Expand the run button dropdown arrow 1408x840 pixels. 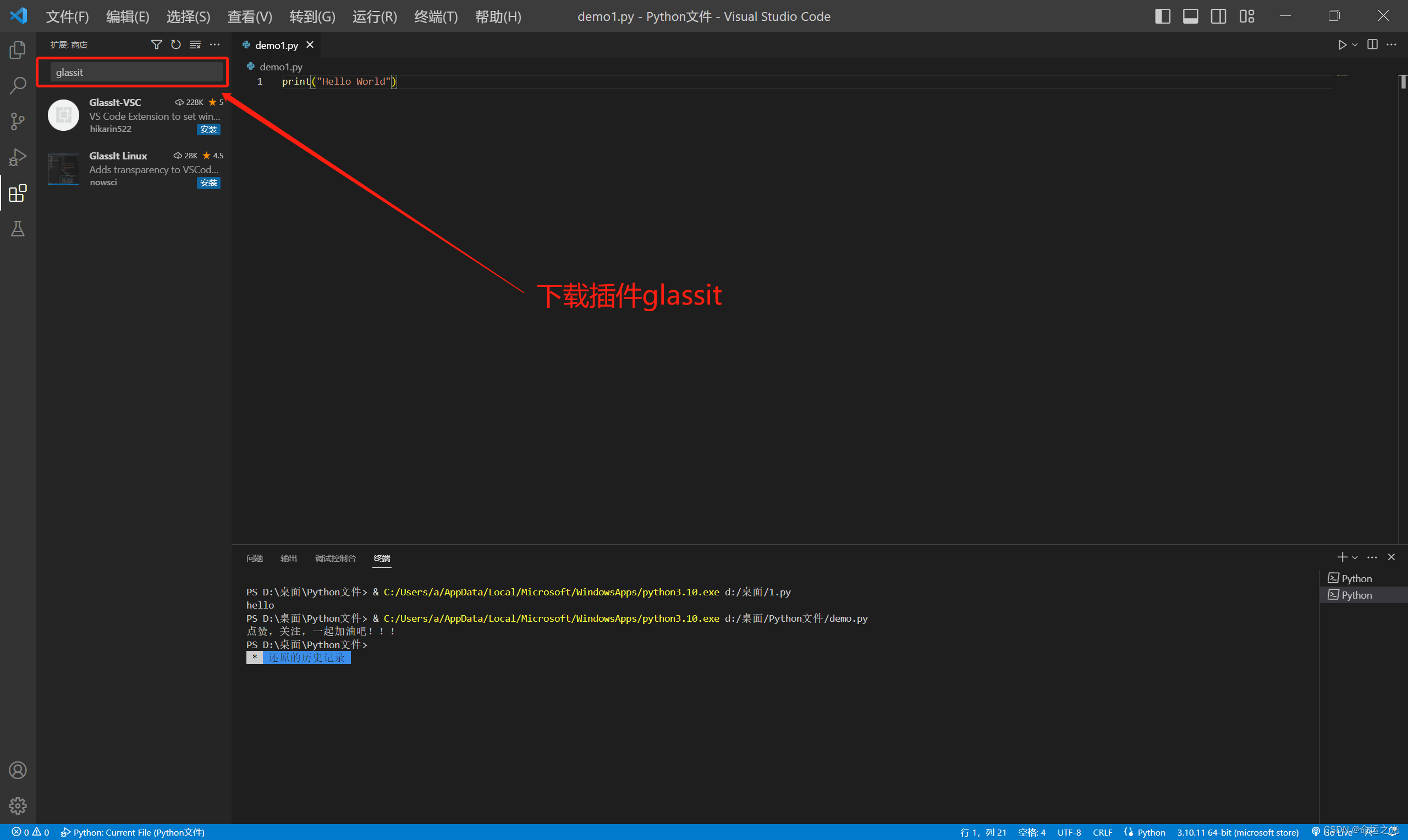pyautogui.click(x=1355, y=45)
